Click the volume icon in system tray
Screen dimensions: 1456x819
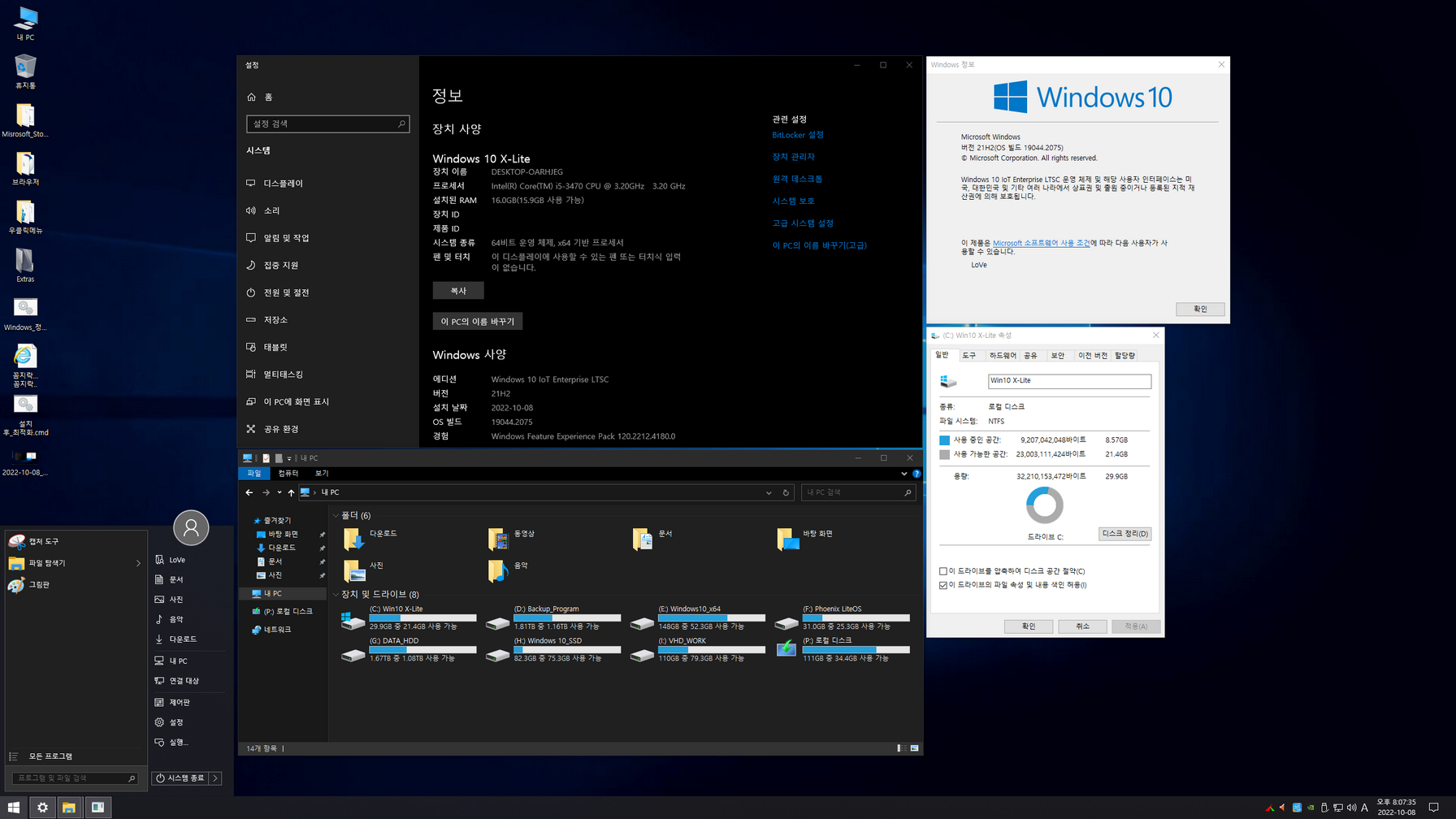[x=1351, y=808]
